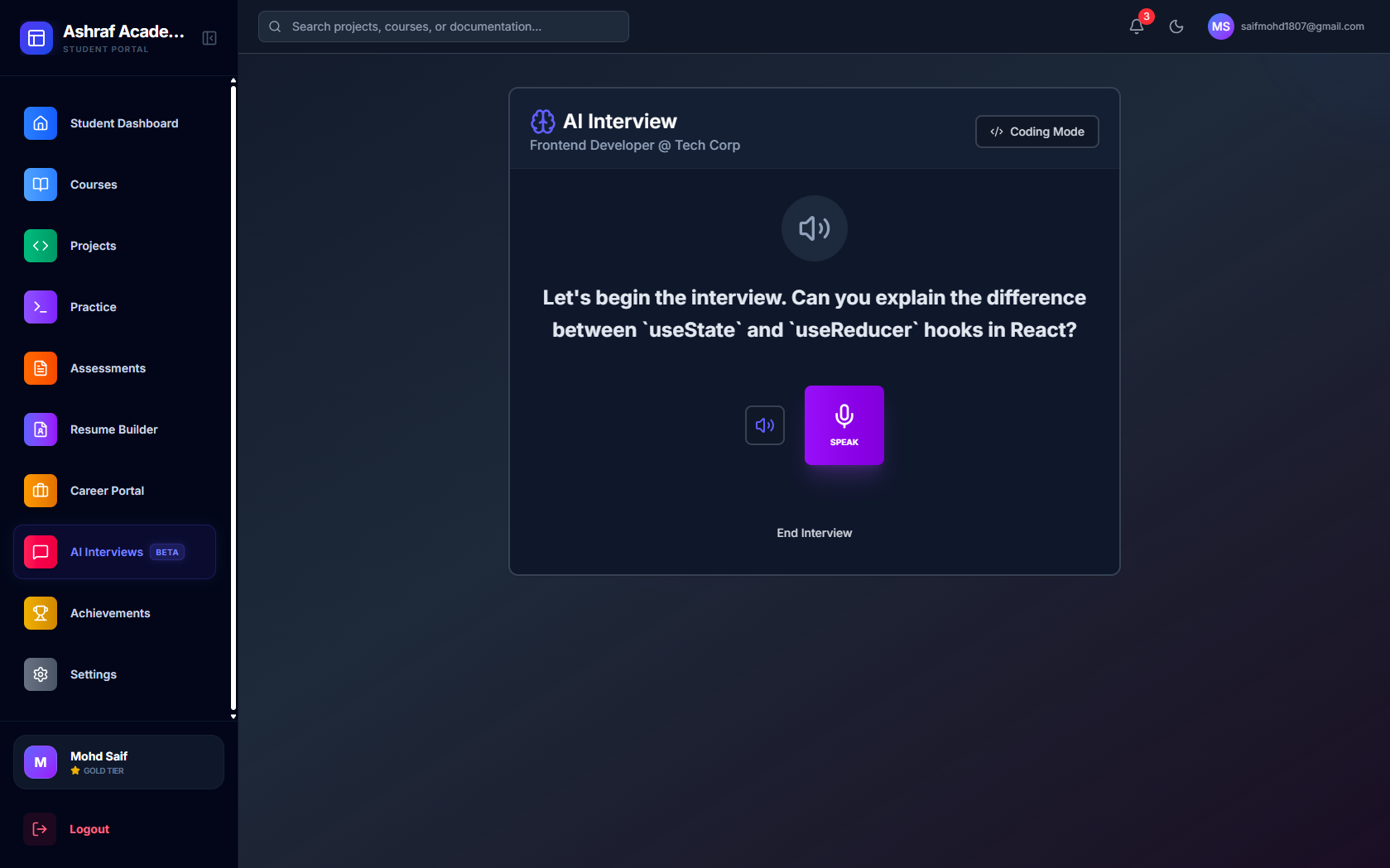
Task: Collapse the sidebar panel
Action: pos(209,38)
